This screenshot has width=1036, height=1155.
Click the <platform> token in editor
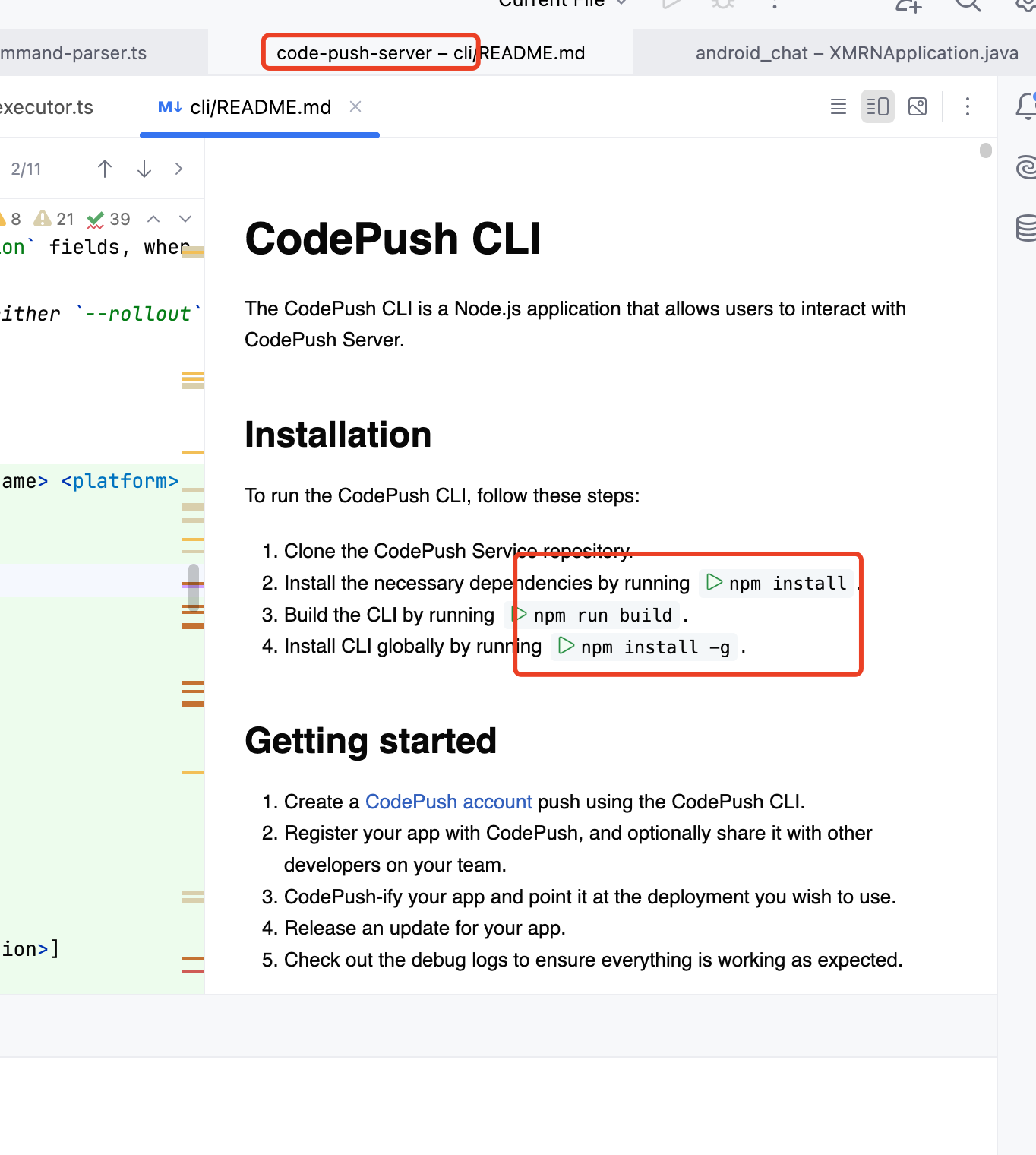coord(120,481)
